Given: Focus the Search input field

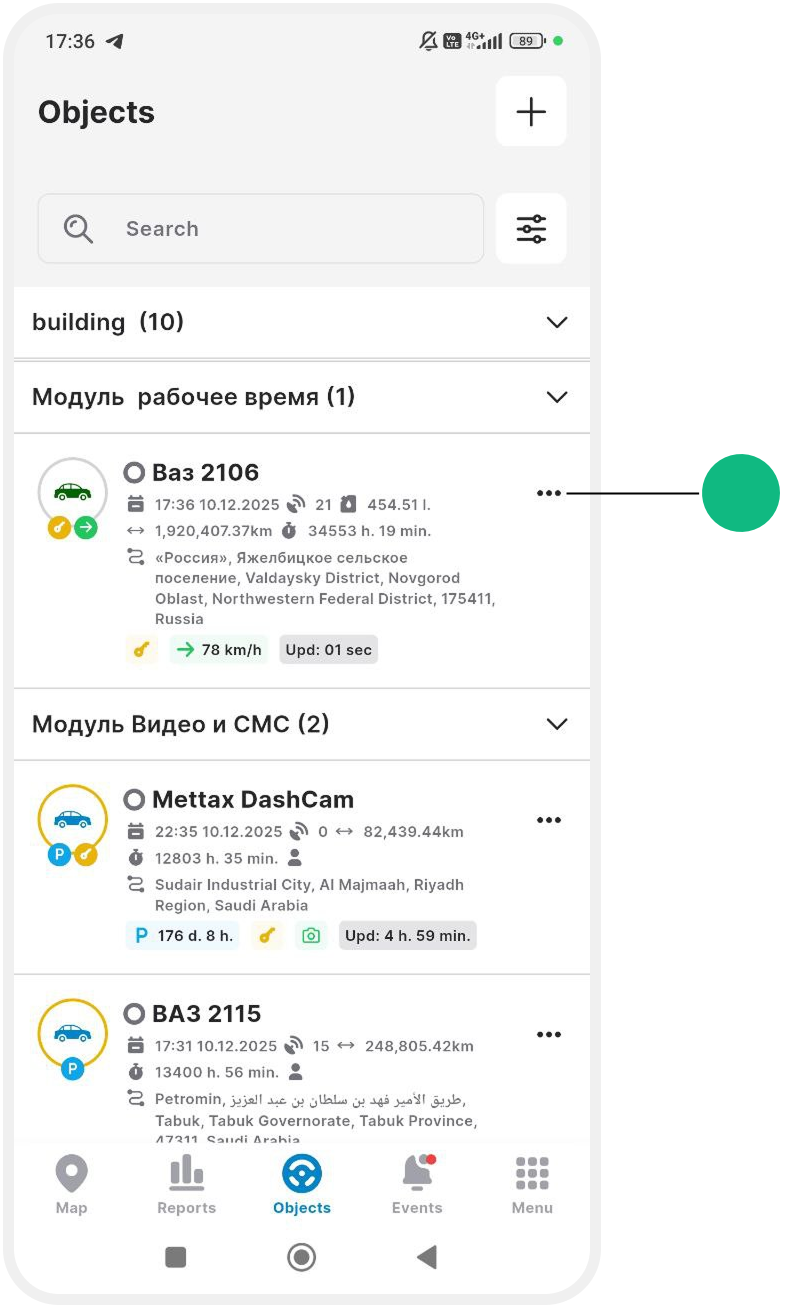Looking at the screenshot, I should click(x=262, y=229).
